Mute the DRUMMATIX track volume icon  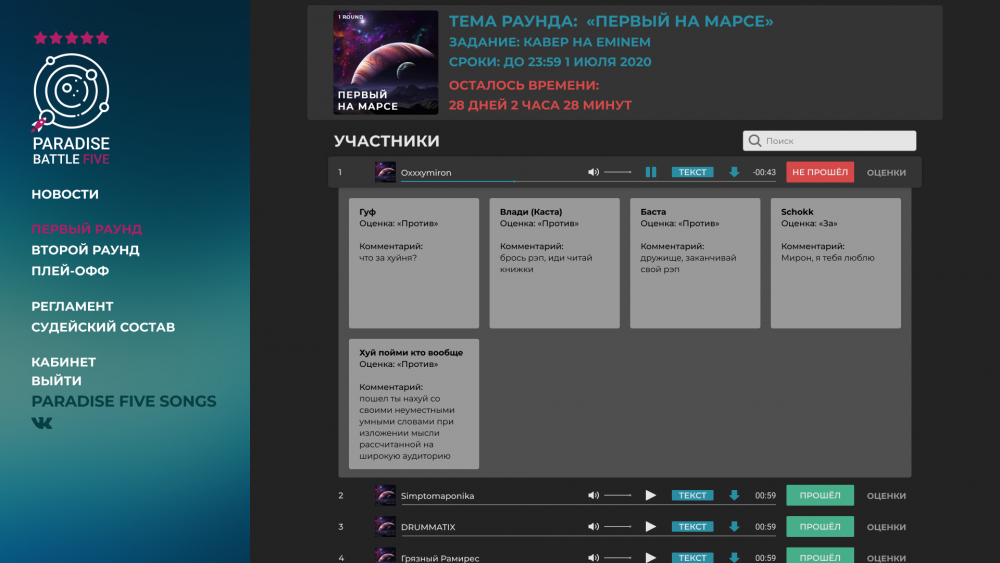[x=593, y=527]
